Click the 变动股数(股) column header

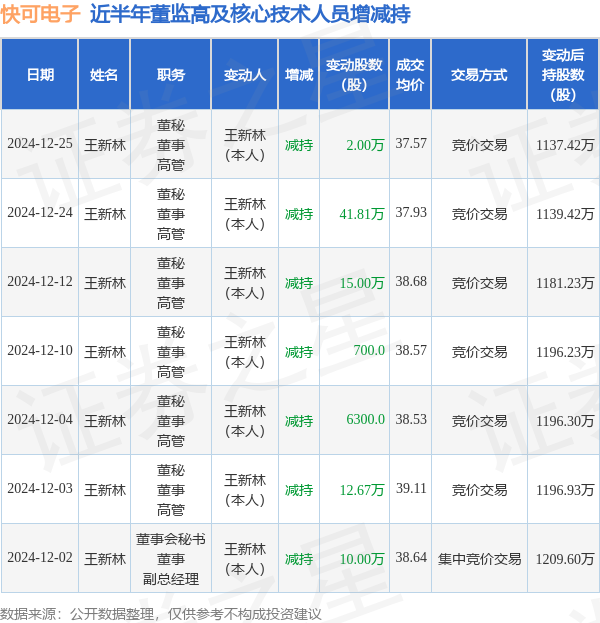(354, 75)
